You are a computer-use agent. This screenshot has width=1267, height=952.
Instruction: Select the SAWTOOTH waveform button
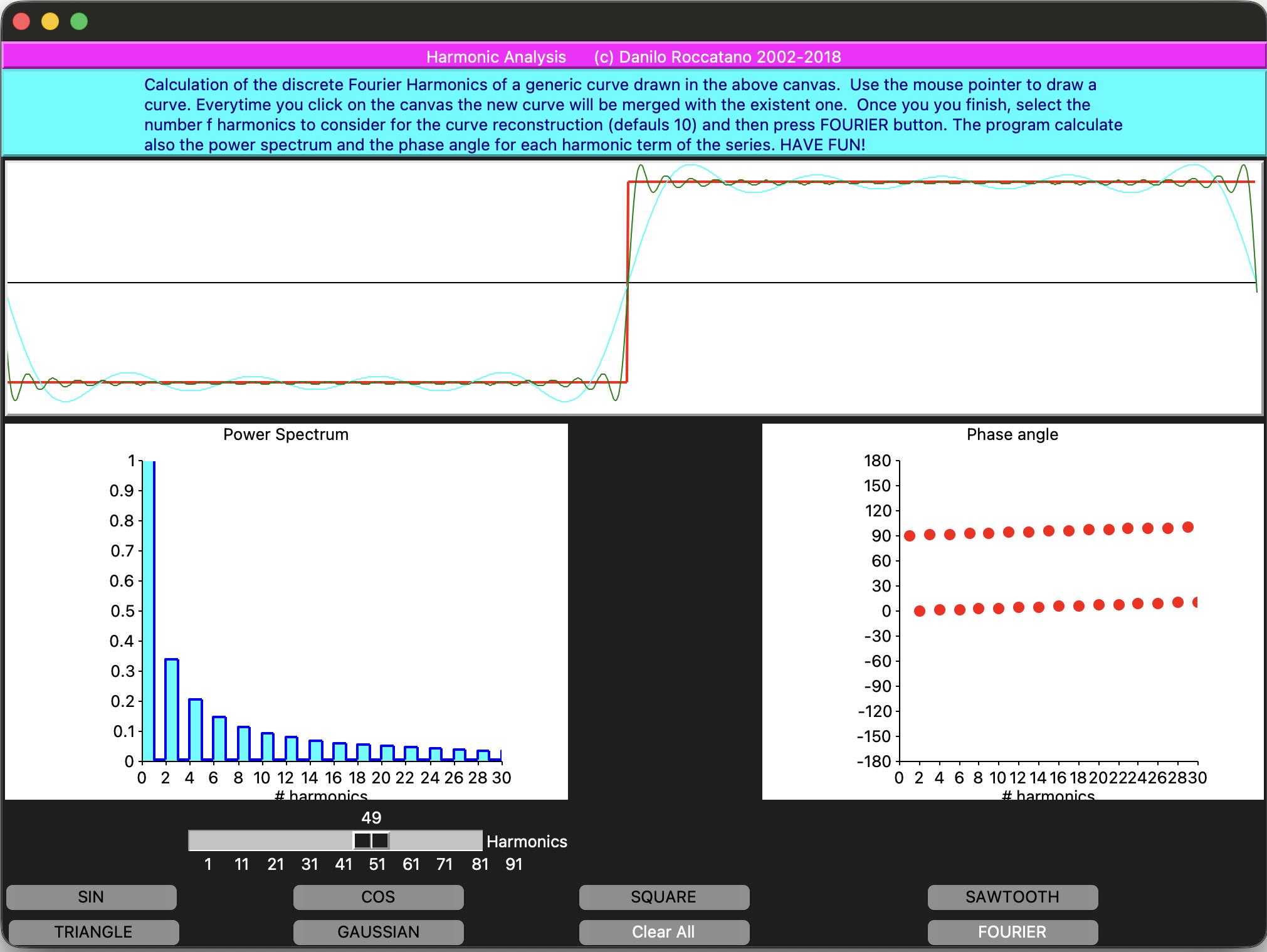click(1012, 897)
